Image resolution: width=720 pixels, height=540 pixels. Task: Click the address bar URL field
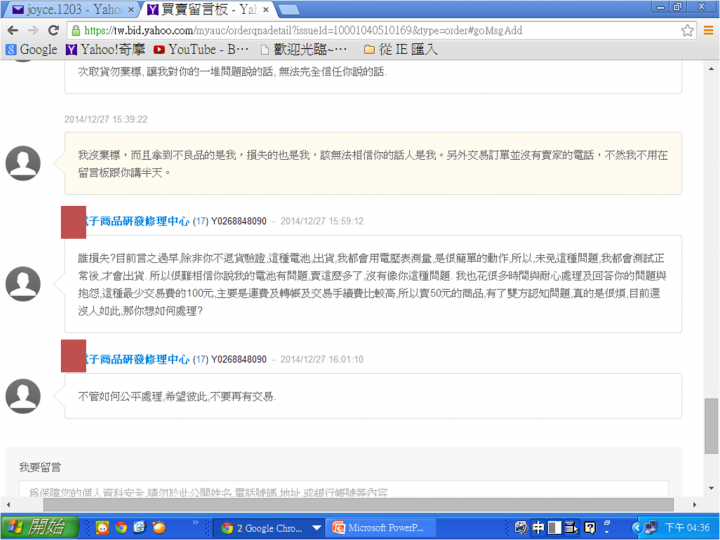coord(372,30)
